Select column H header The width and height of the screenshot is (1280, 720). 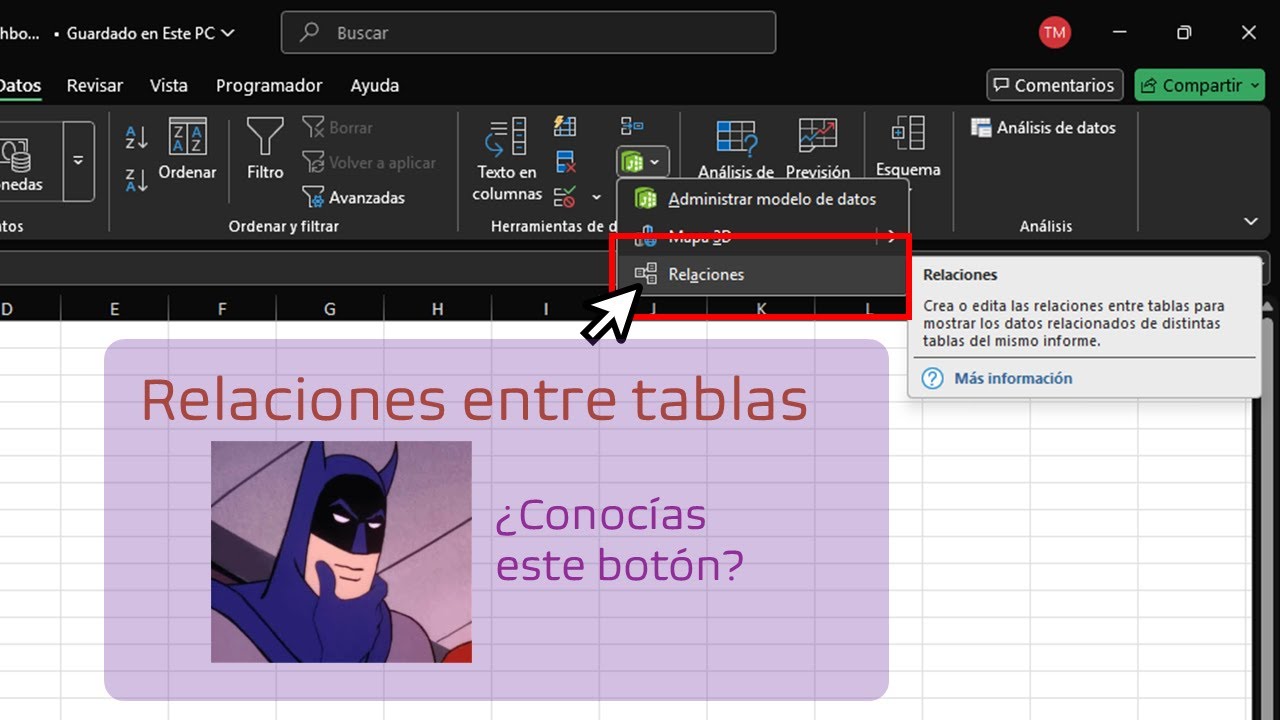coord(437,309)
